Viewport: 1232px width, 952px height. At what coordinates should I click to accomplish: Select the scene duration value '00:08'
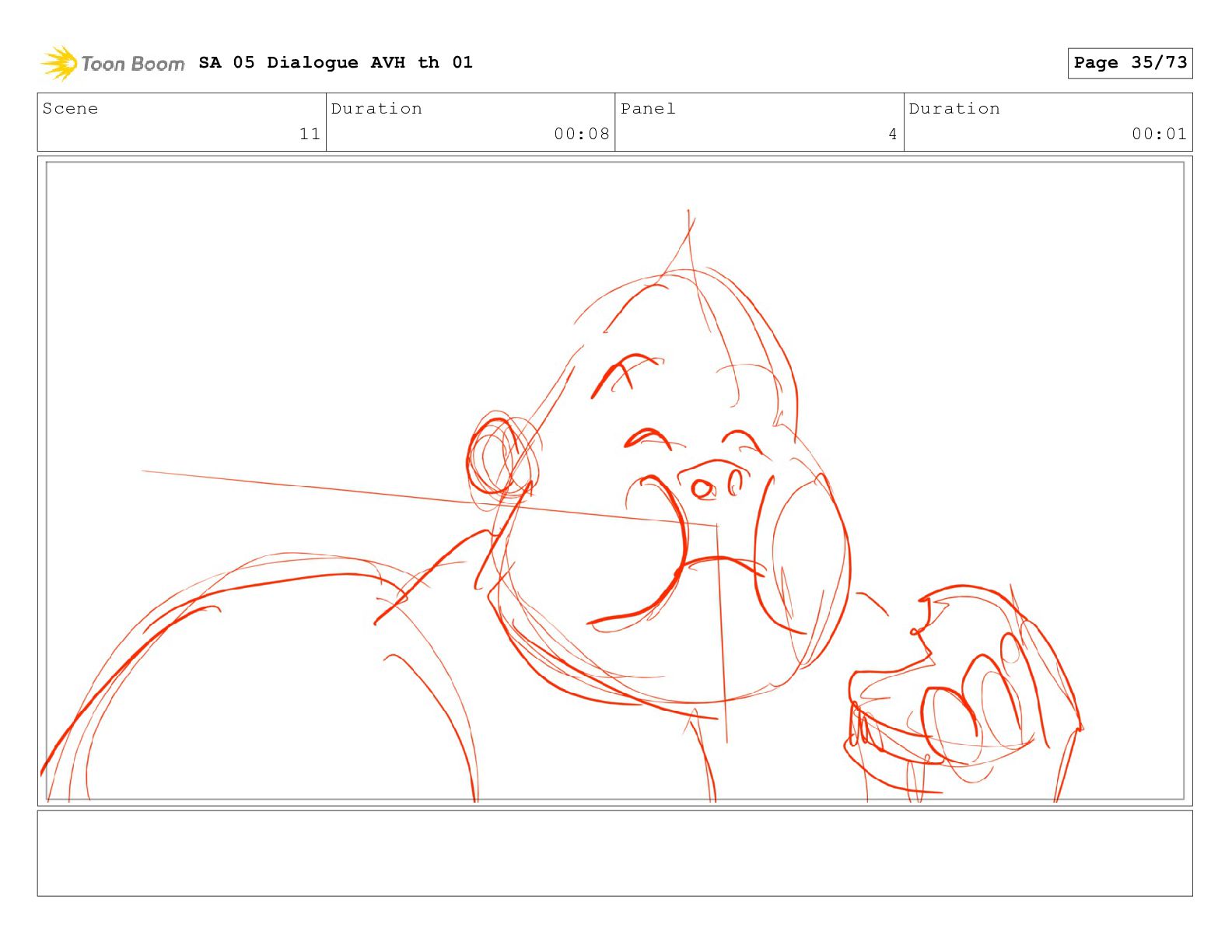point(581,134)
